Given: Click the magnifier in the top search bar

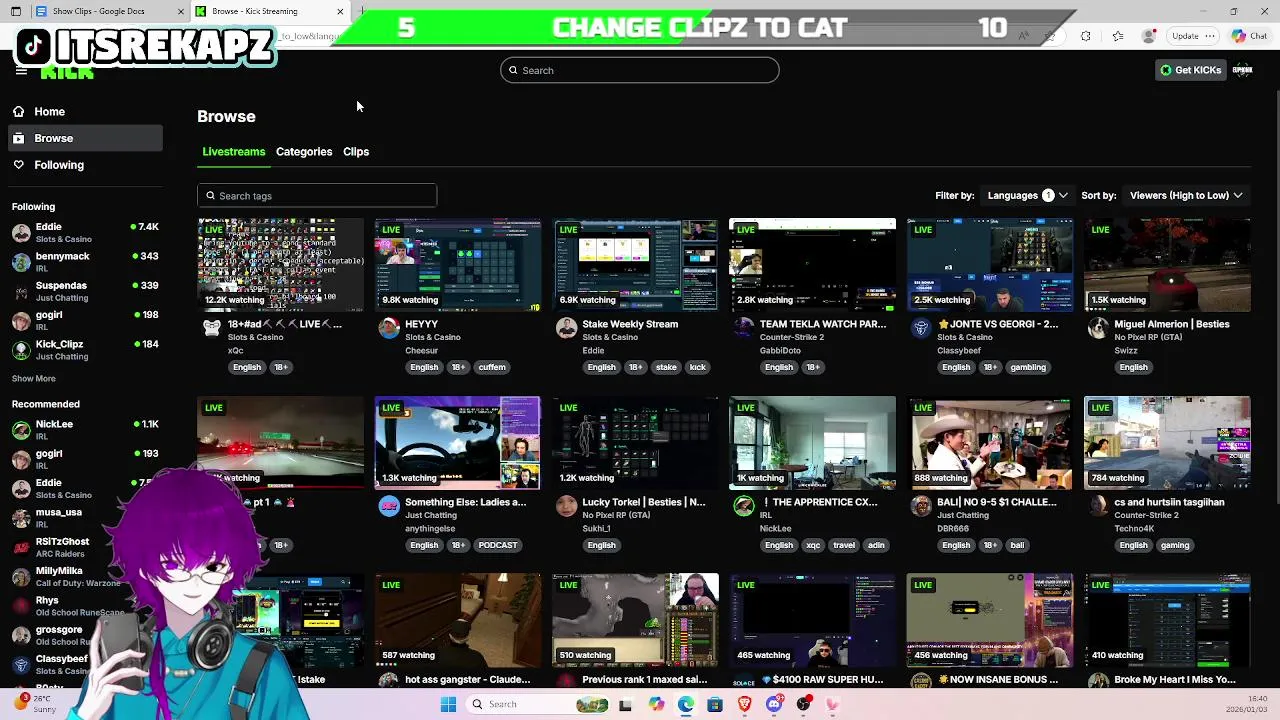Looking at the screenshot, I should click(513, 70).
